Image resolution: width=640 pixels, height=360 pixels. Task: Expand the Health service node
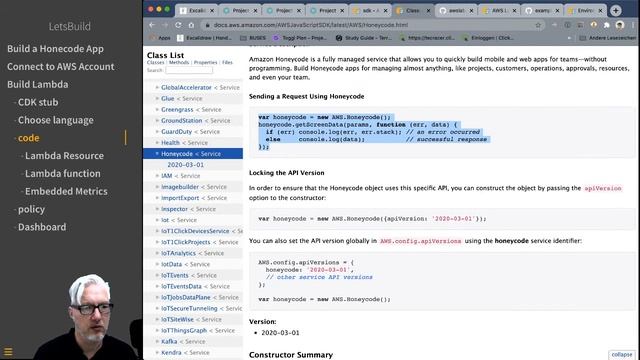(x=157, y=142)
